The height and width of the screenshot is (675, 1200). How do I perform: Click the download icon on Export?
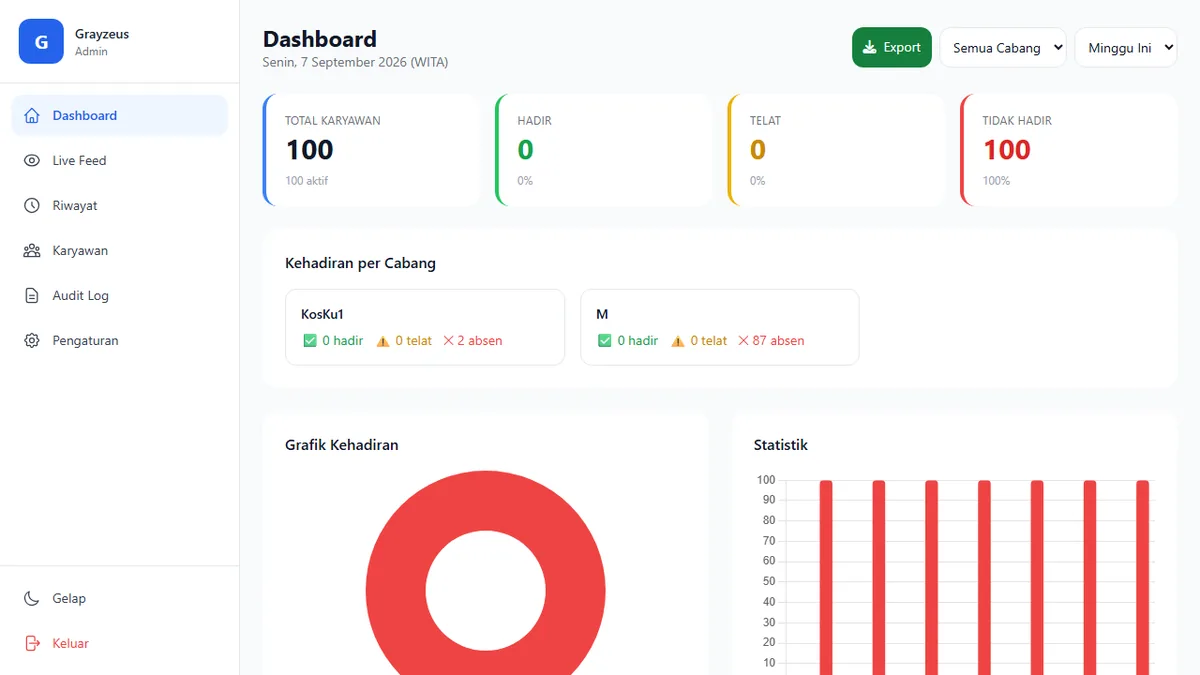[x=870, y=47]
